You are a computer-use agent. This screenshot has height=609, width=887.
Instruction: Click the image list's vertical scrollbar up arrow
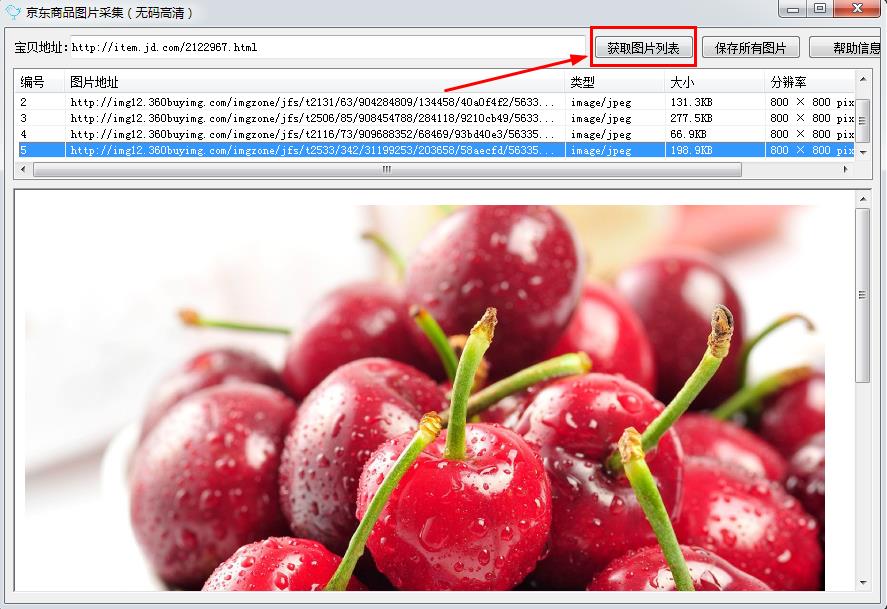(863, 85)
